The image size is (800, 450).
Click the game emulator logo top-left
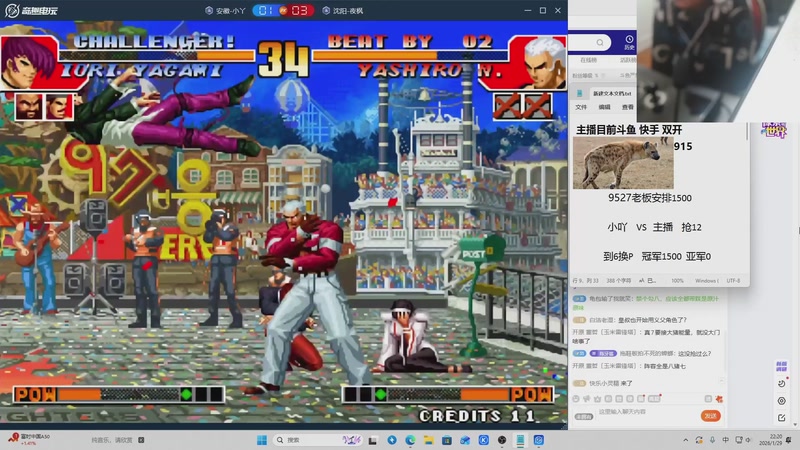pyautogui.click(x=32, y=10)
